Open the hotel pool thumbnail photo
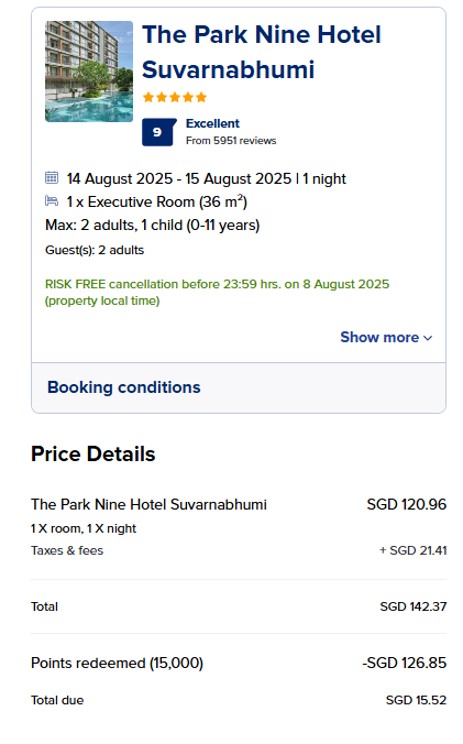 [x=89, y=71]
